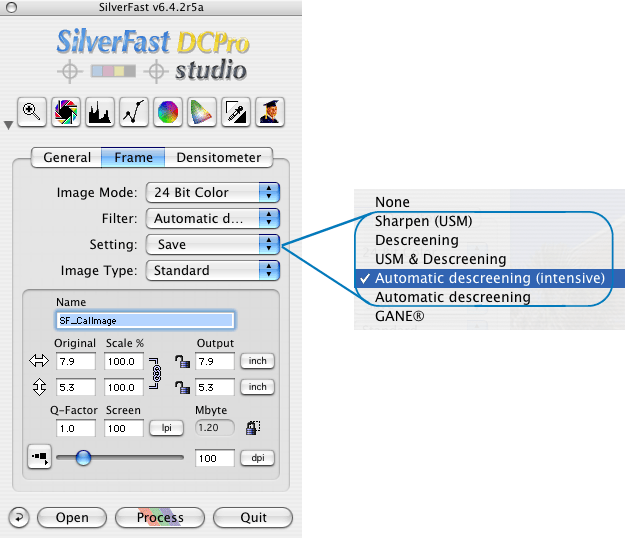Select the highlight/shadow pipette tool
626x538 pixels.
pos(236,111)
